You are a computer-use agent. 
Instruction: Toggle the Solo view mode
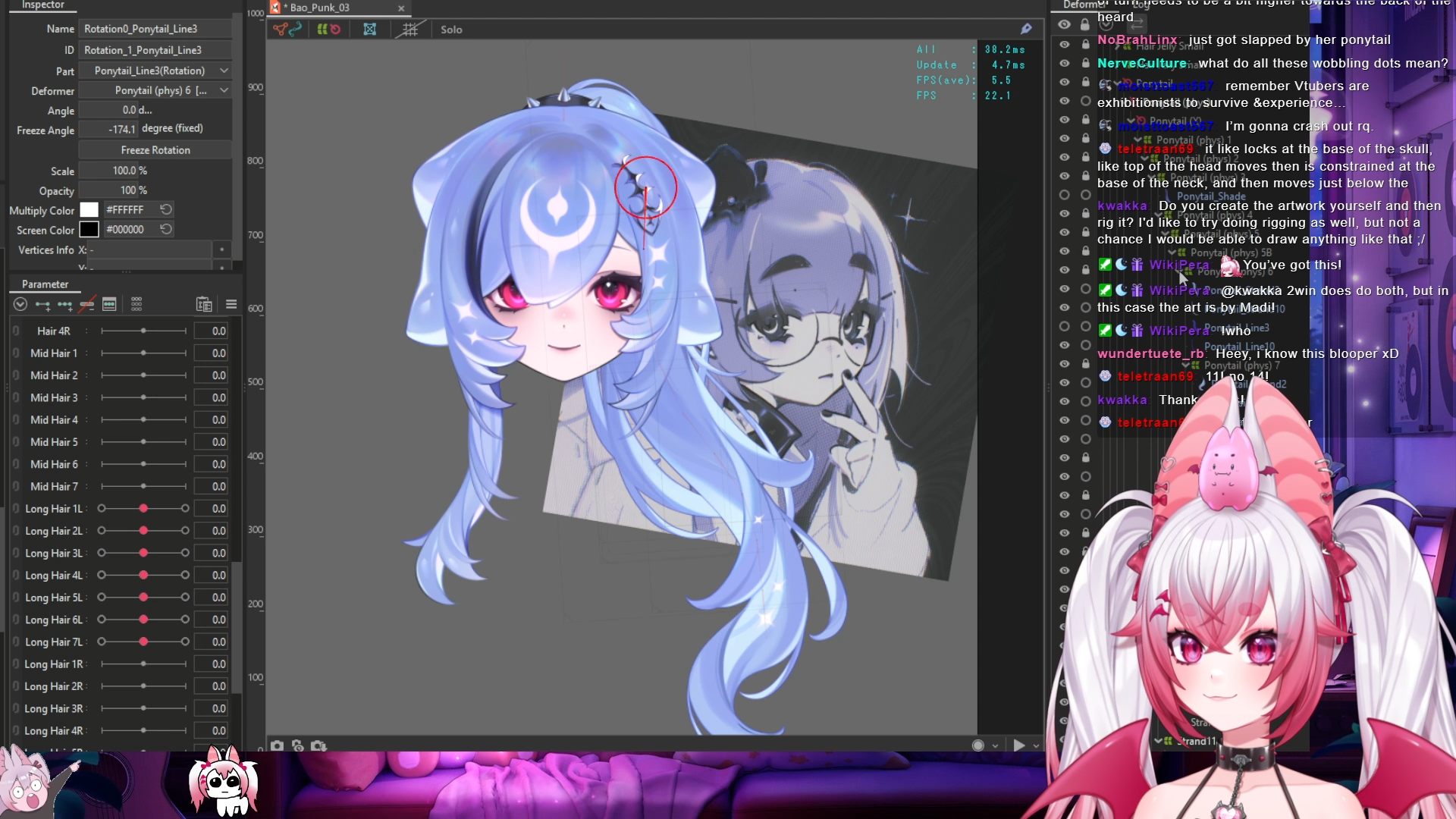tap(451, 30)
